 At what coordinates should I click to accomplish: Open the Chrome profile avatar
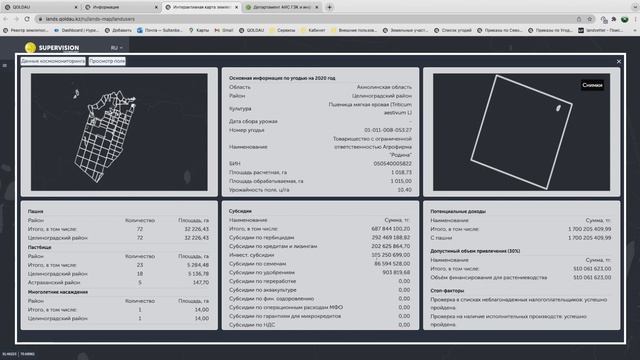coord(624,19)
